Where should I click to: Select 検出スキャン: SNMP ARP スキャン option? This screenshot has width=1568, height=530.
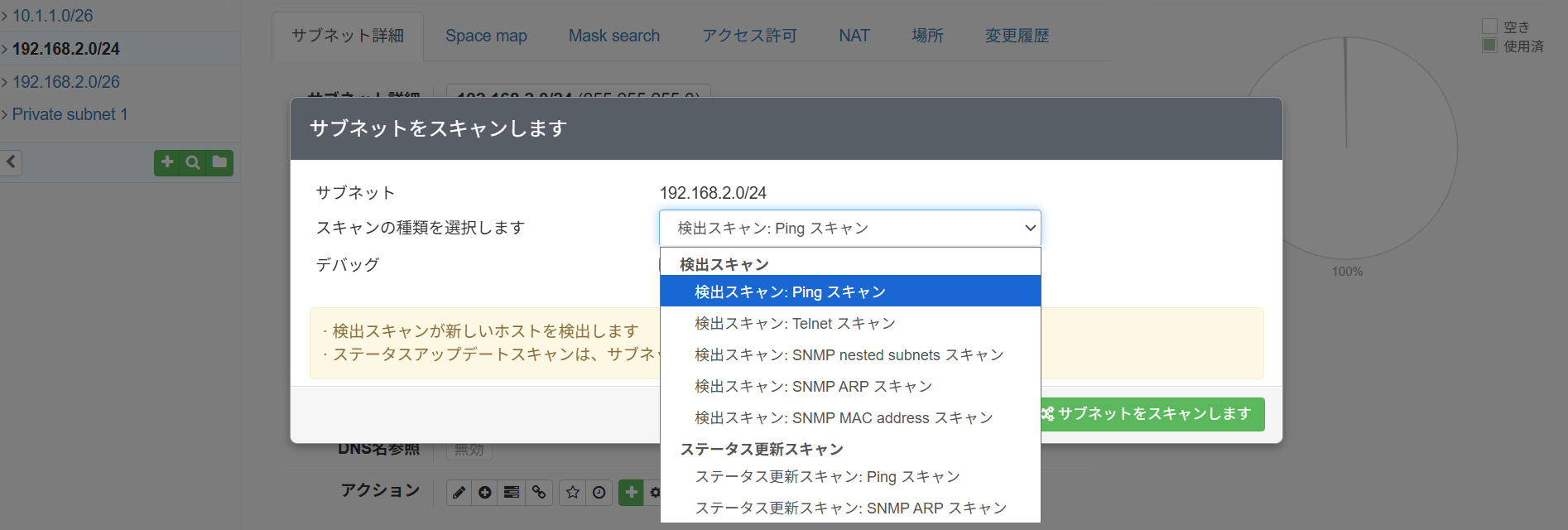(850, 386)
